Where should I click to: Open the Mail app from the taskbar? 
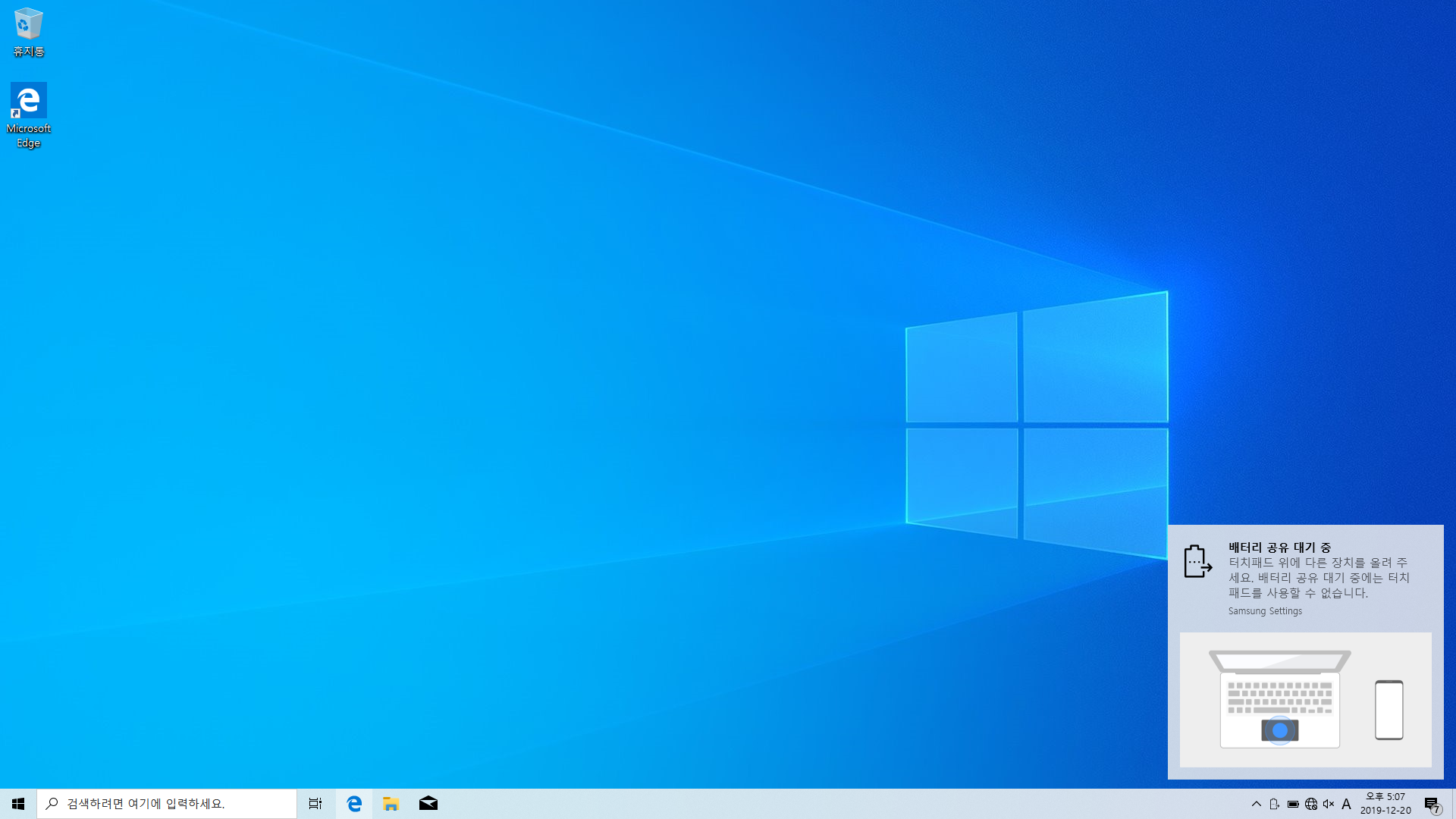click(x=428, y=804)
